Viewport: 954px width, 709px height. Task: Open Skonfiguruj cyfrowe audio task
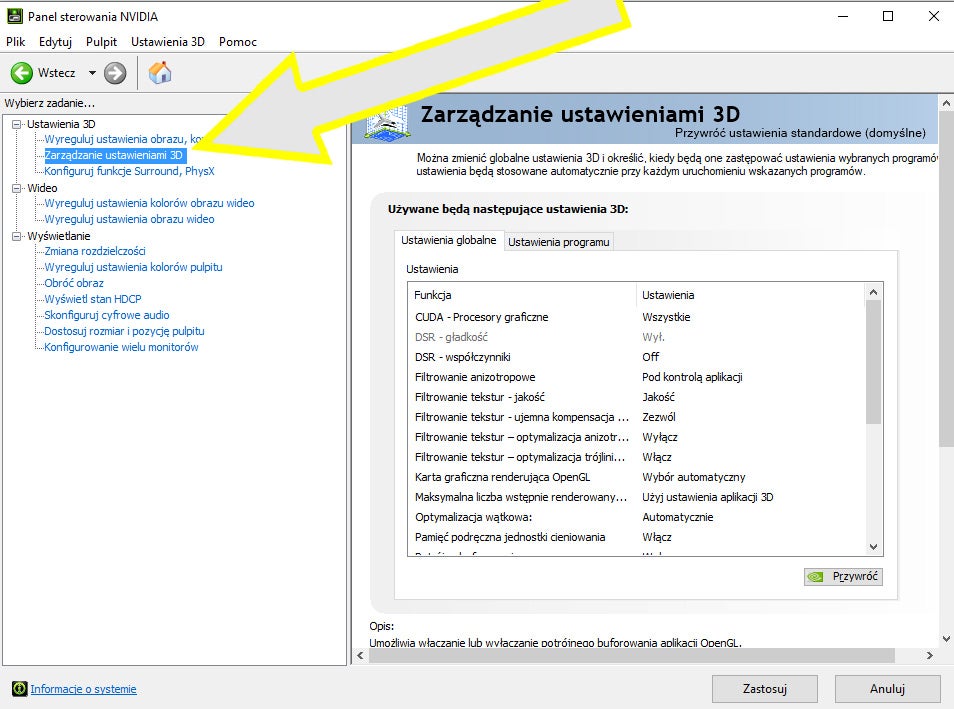point(106,315)
